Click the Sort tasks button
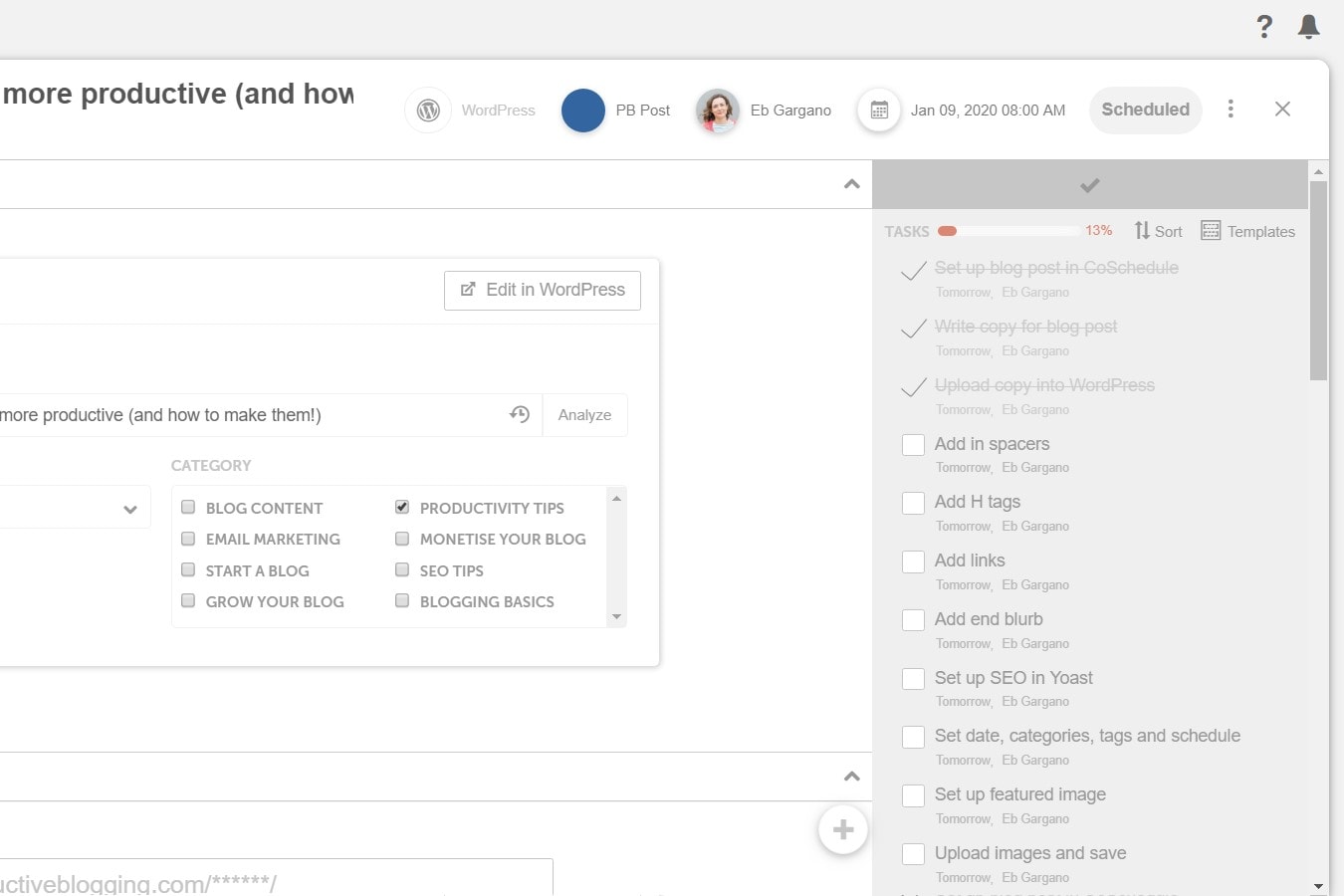This screenshot has width=1344, height=896. pyautogui.click(x=1158, y=231)
